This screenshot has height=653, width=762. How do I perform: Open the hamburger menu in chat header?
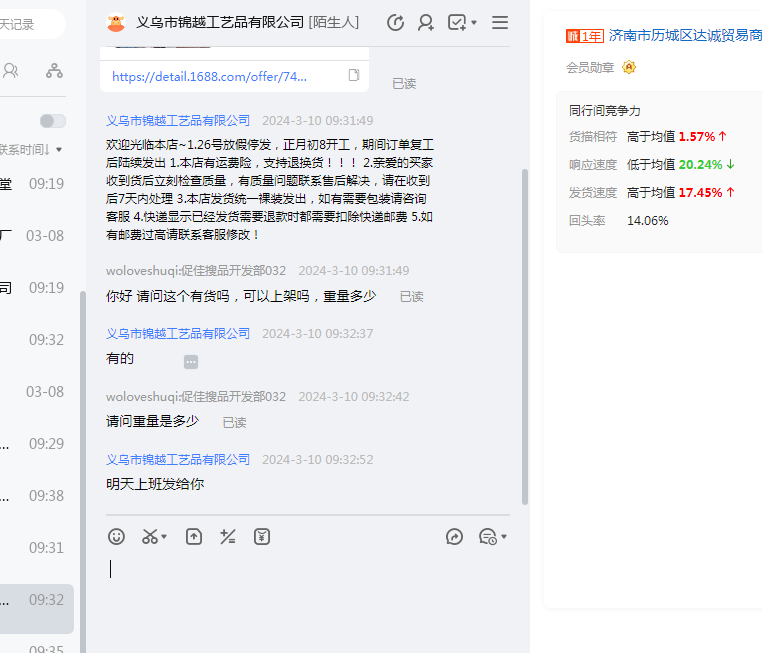click(x=500, y=22)
